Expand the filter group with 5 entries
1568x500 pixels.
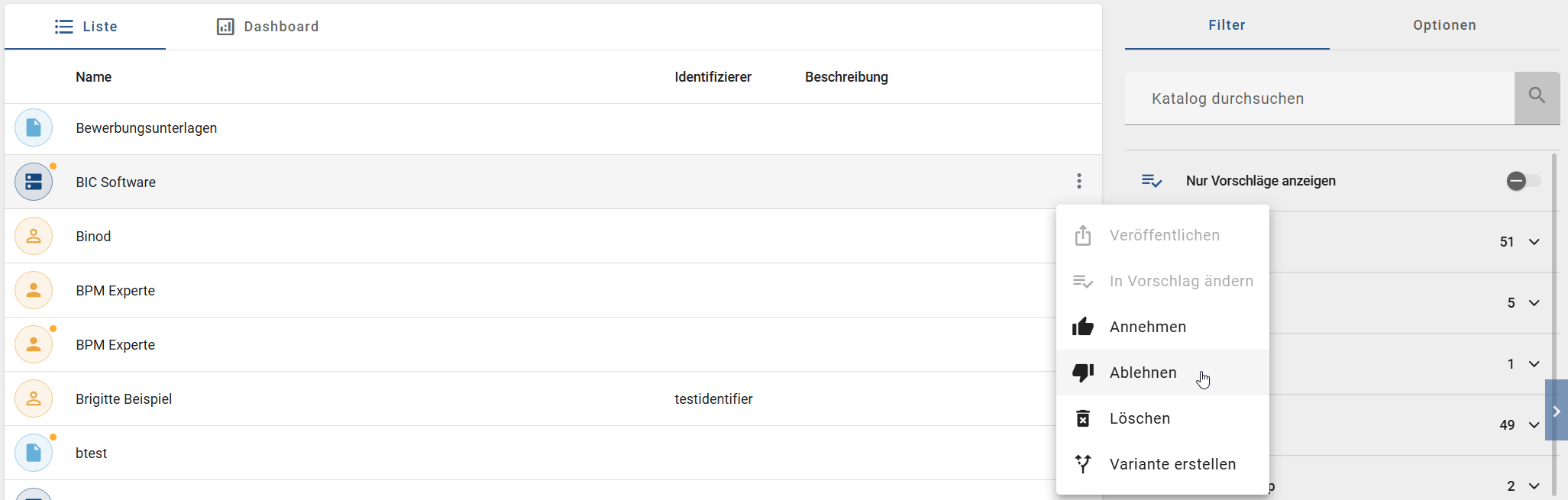[1534, 303]
